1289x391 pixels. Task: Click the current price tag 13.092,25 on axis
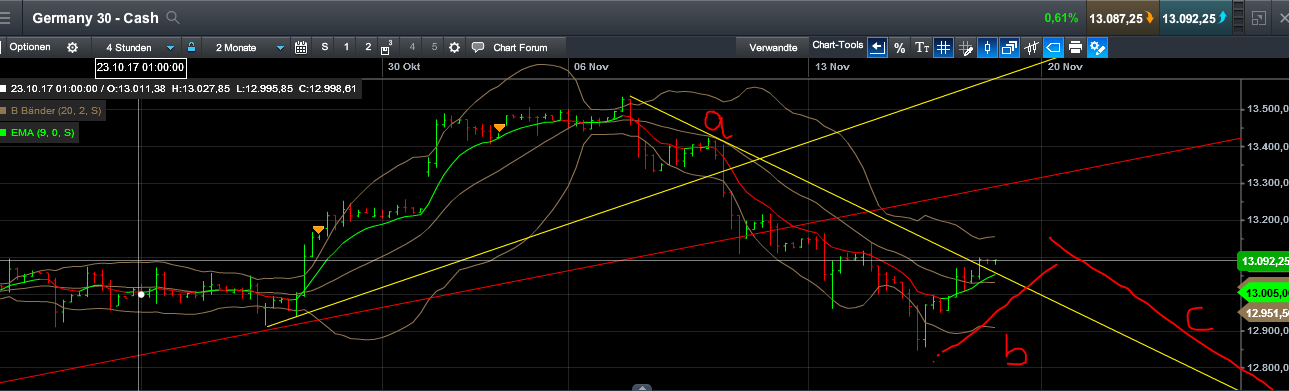[x=1263, y=261]
